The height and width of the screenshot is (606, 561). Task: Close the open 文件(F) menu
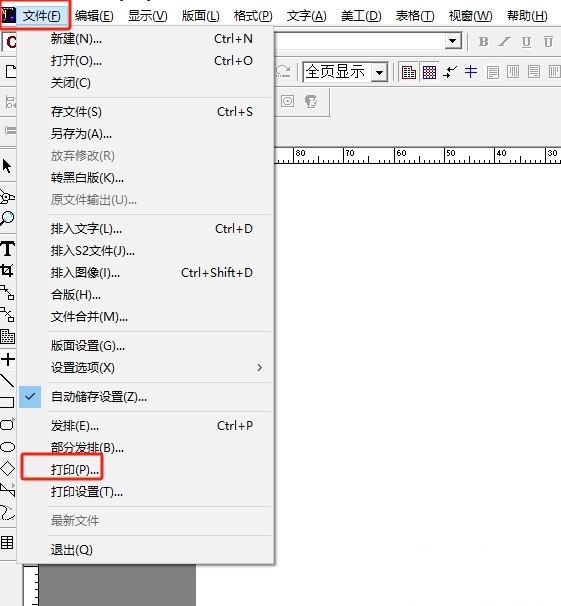41,16
